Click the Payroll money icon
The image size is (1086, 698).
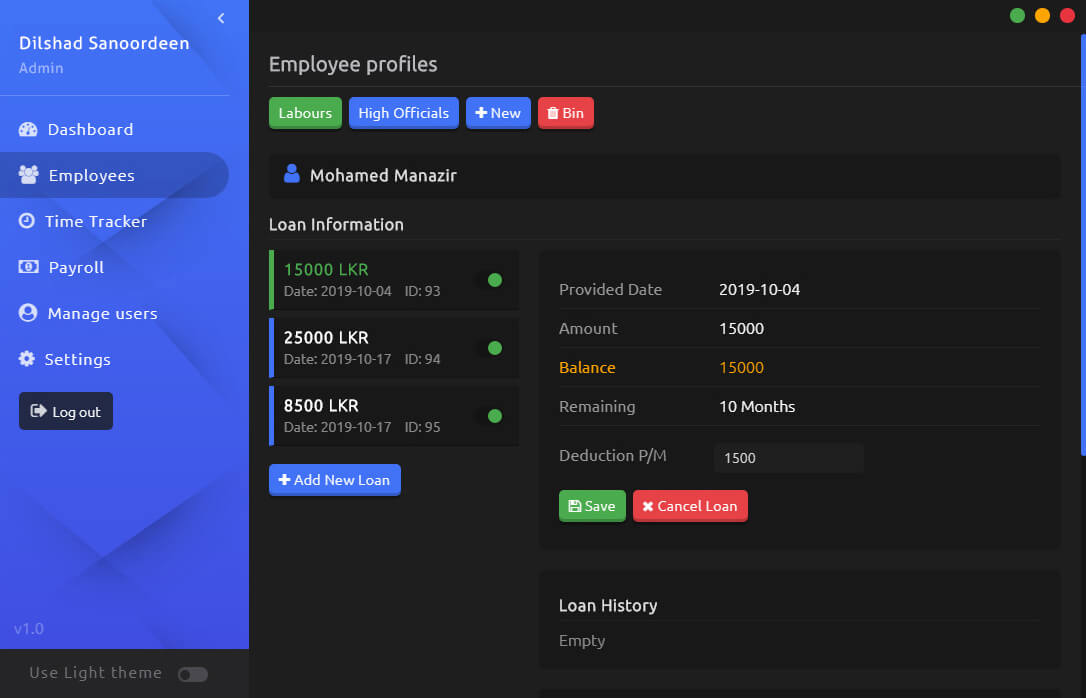click(29, 267)
